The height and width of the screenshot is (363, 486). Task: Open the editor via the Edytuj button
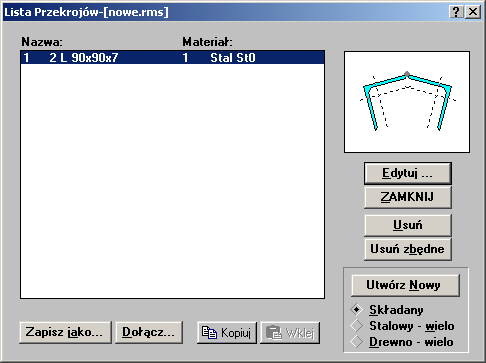408,173
